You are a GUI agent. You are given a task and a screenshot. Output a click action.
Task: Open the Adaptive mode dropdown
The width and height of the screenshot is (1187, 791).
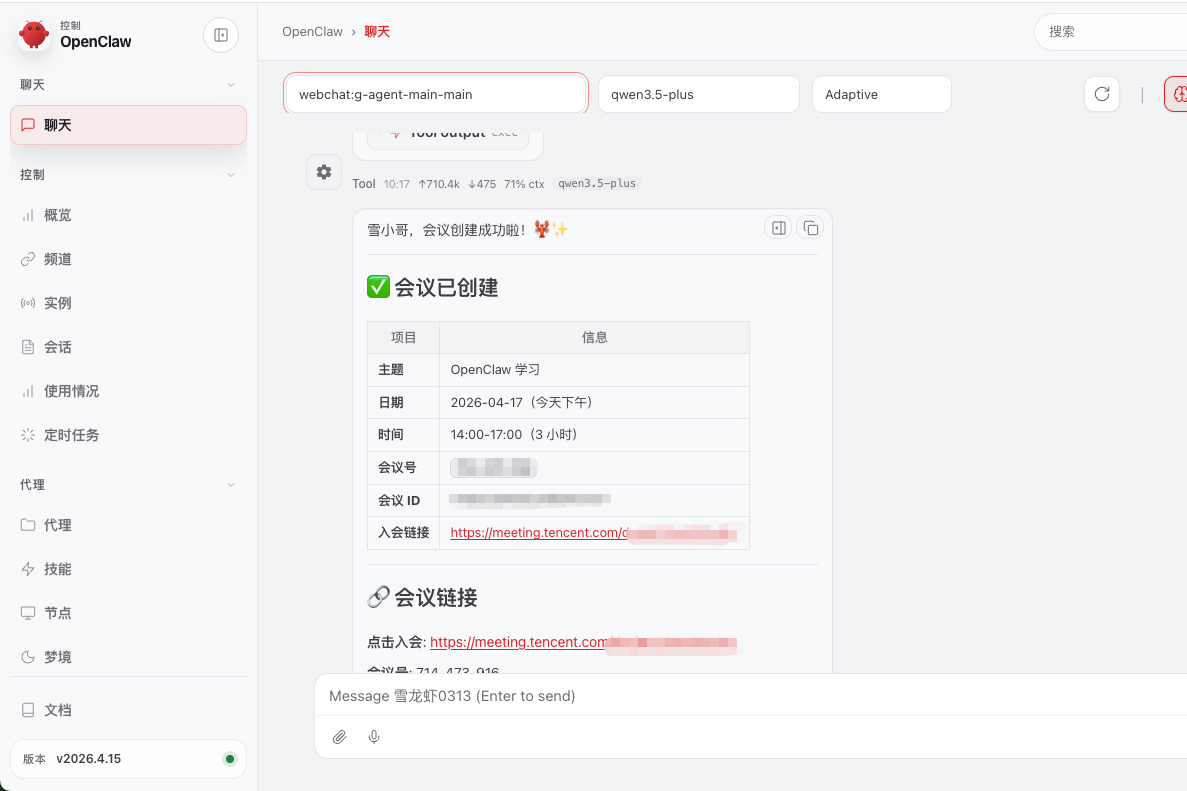click(x=881, y=94)
